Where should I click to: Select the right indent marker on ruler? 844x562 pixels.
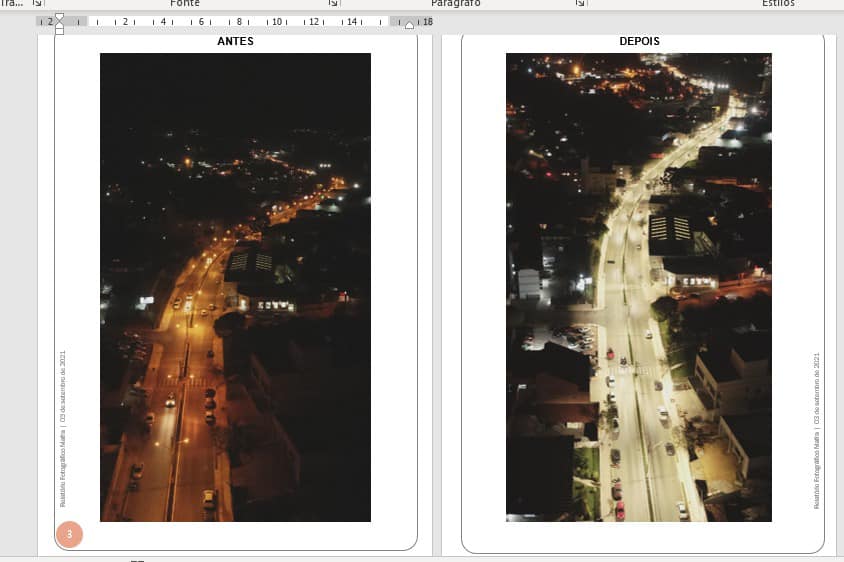[x=409, y=24]
